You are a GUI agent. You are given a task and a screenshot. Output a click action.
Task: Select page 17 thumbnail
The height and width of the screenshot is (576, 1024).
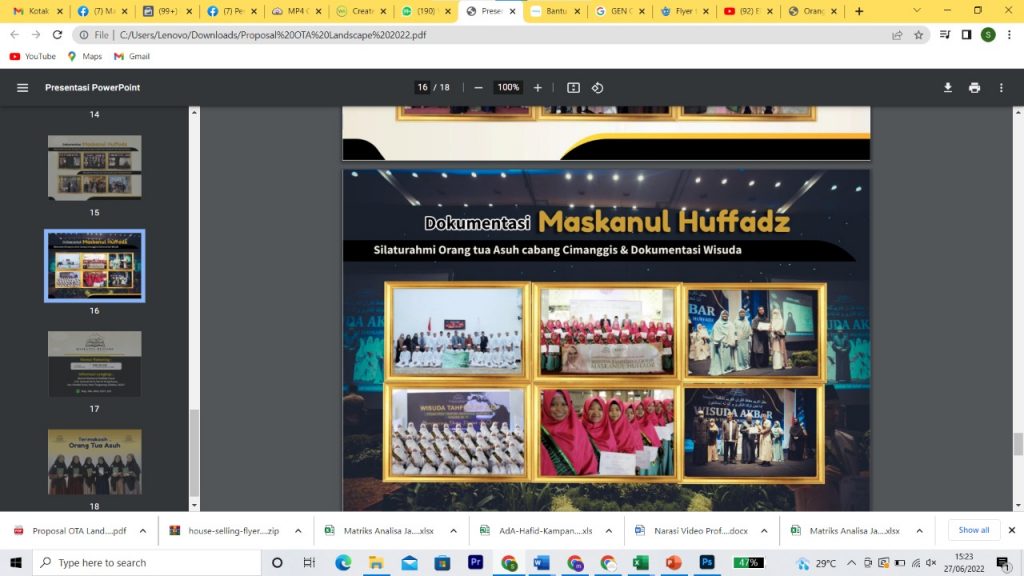(x=95, y=364)
